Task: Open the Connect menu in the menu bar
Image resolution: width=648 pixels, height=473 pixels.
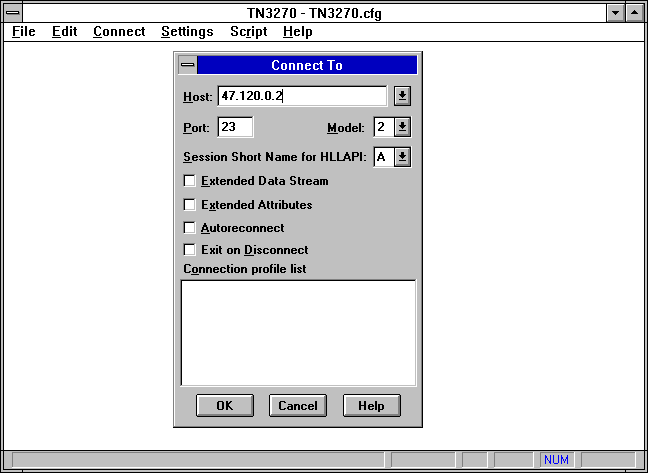Action: coord(119,31)
